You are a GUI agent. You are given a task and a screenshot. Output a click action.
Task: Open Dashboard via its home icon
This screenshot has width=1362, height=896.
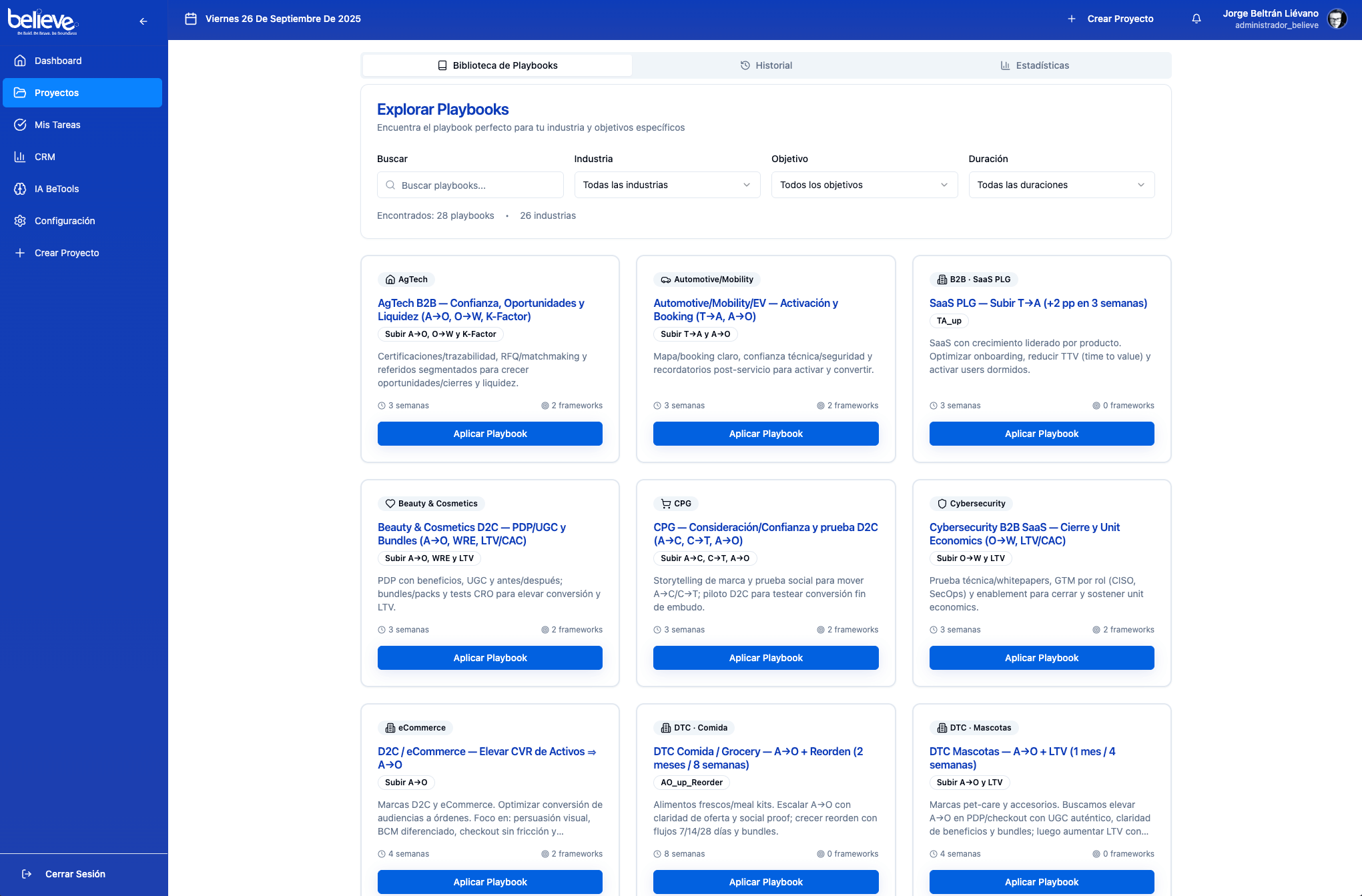coord(20,61)
